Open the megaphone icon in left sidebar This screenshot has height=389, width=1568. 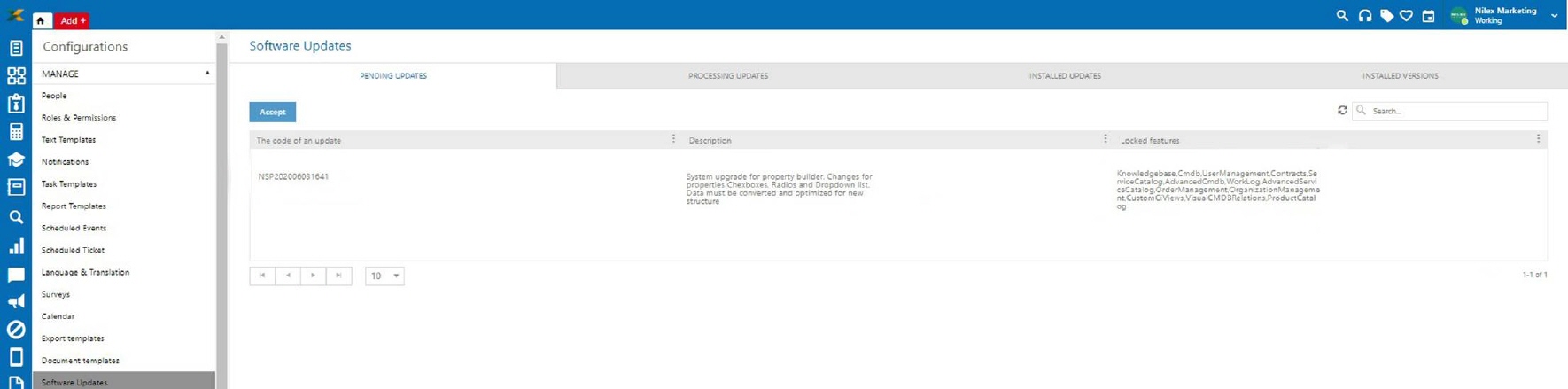coord(16,302)
